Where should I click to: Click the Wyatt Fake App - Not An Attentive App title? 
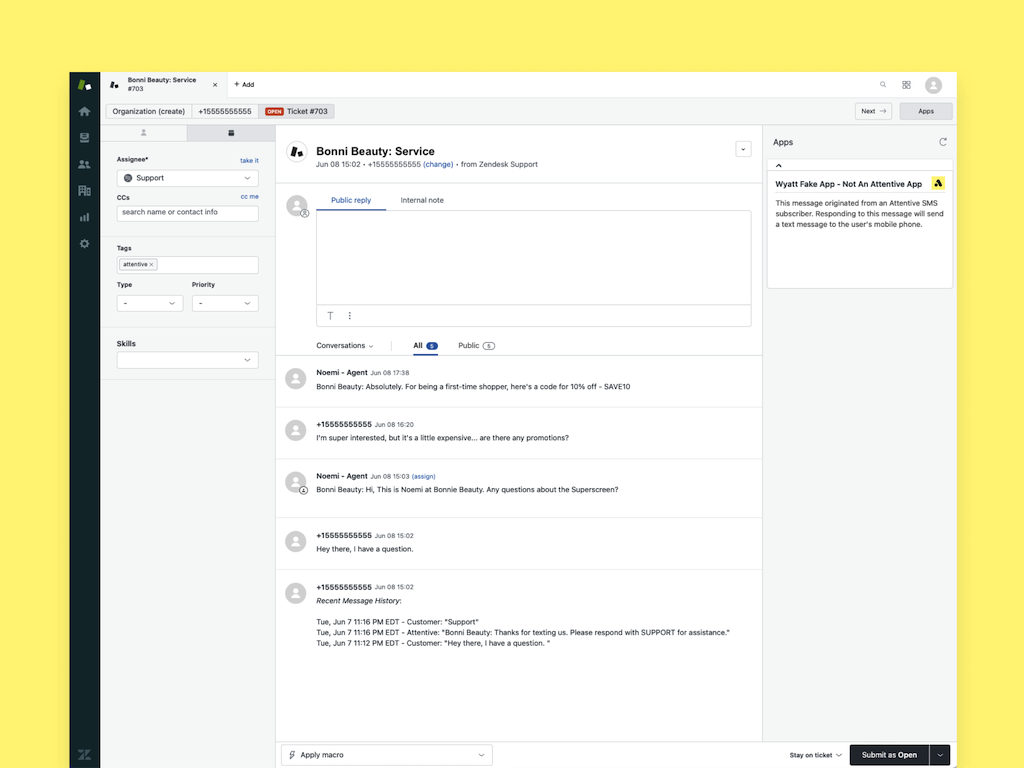(848, 184)
